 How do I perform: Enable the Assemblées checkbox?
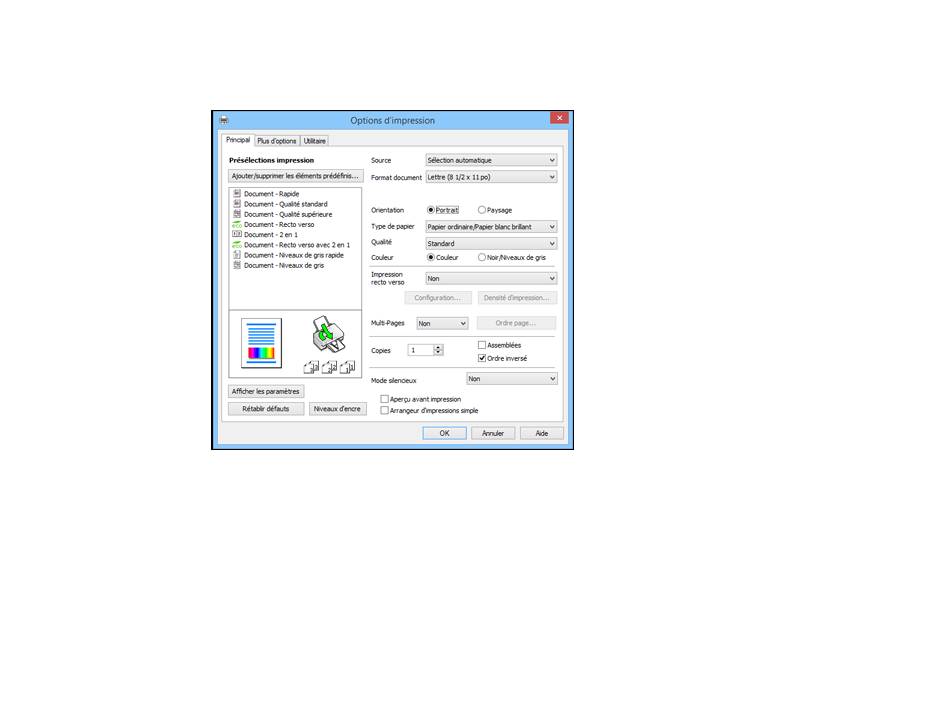point(482,345)
